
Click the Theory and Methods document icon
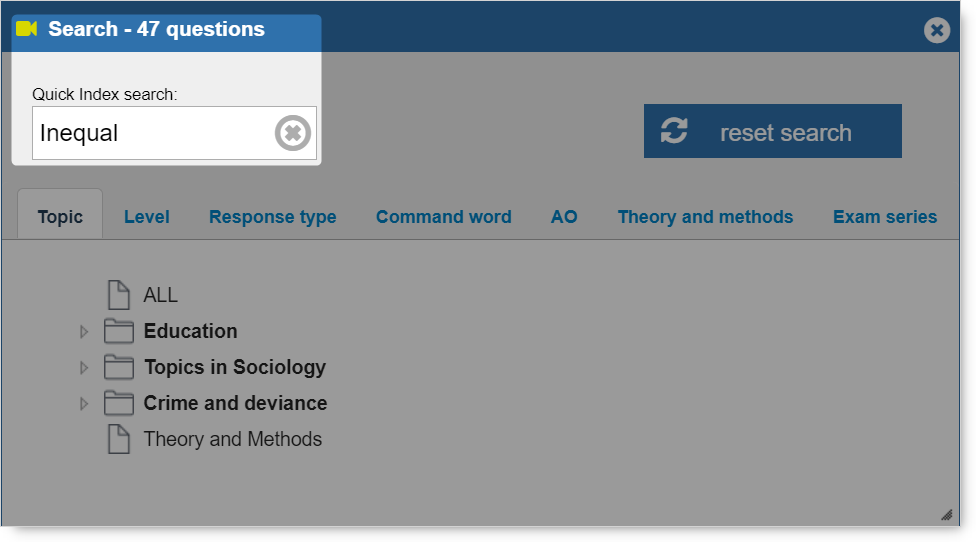pyautogui.click(x=119, y=439)
